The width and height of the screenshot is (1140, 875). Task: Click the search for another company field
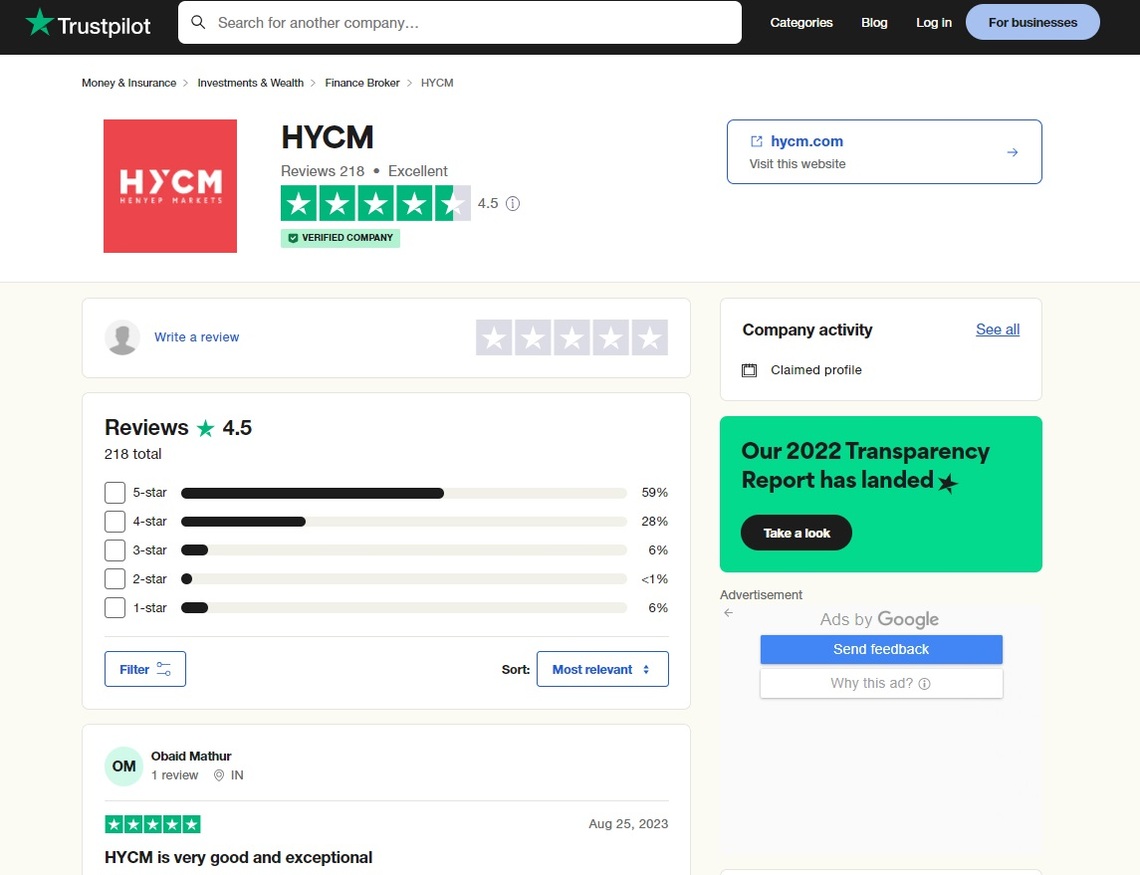[459, 23]
